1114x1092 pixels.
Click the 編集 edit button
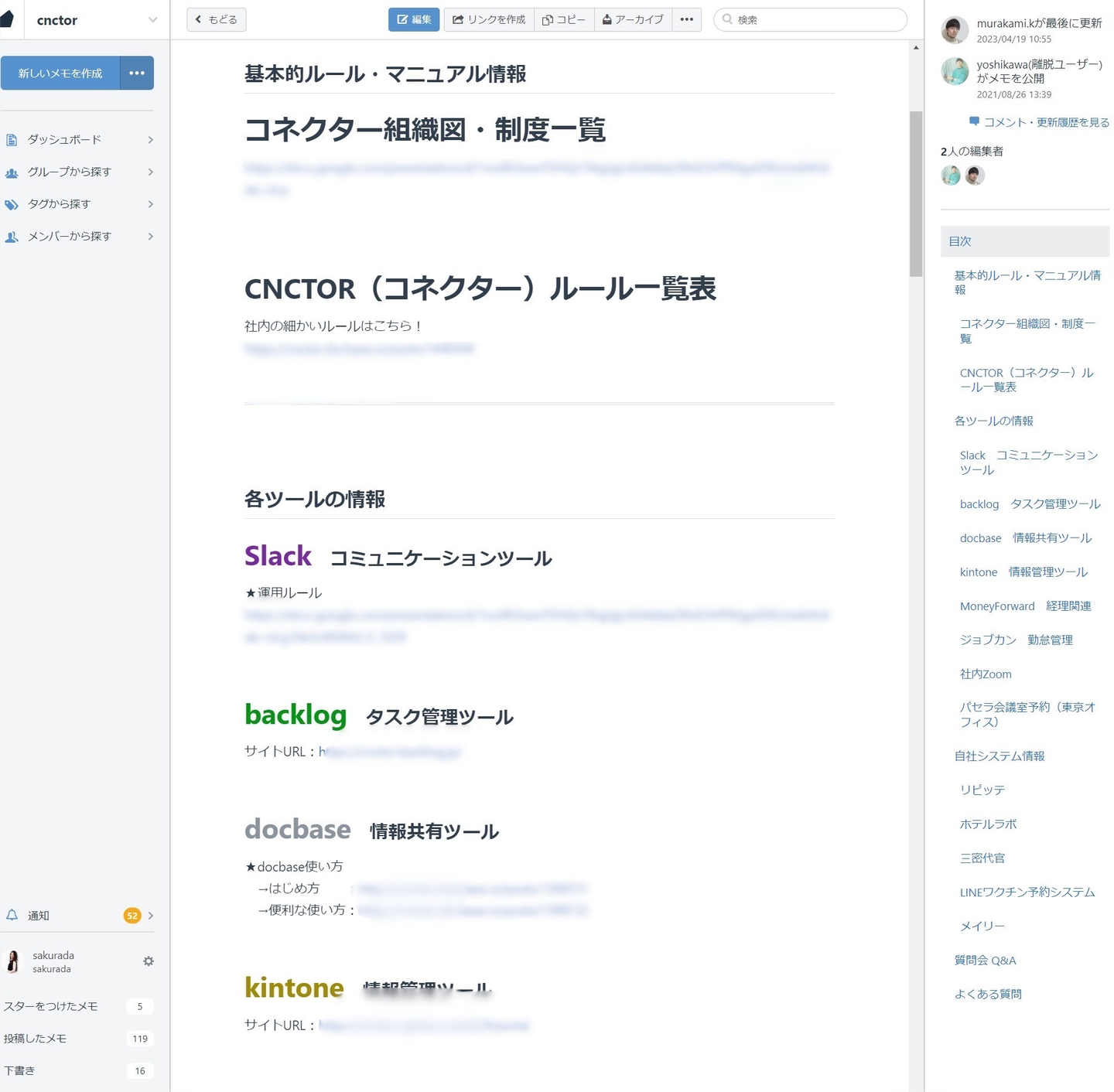click(414, 19)
